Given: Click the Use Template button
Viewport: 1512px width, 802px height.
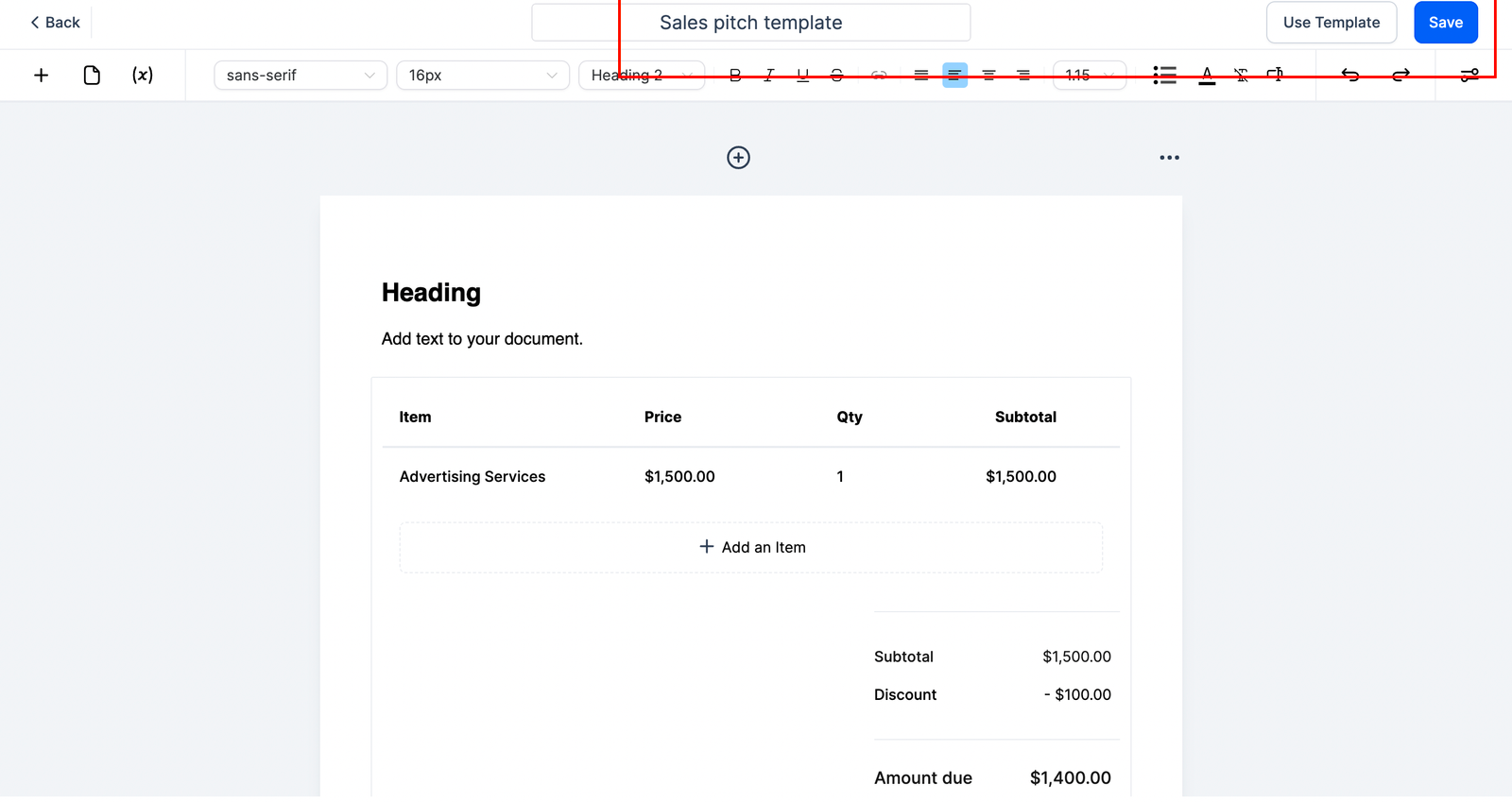Looking at the screenshot, I should coord(1331,23).
